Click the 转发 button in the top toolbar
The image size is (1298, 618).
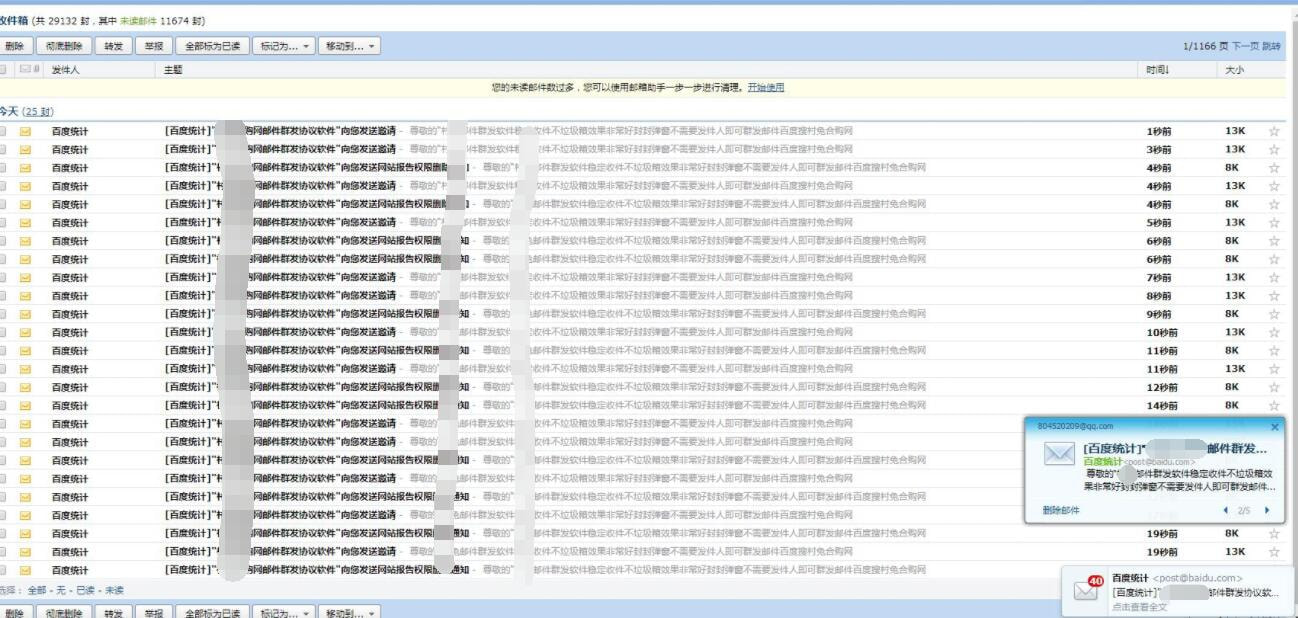114,46
